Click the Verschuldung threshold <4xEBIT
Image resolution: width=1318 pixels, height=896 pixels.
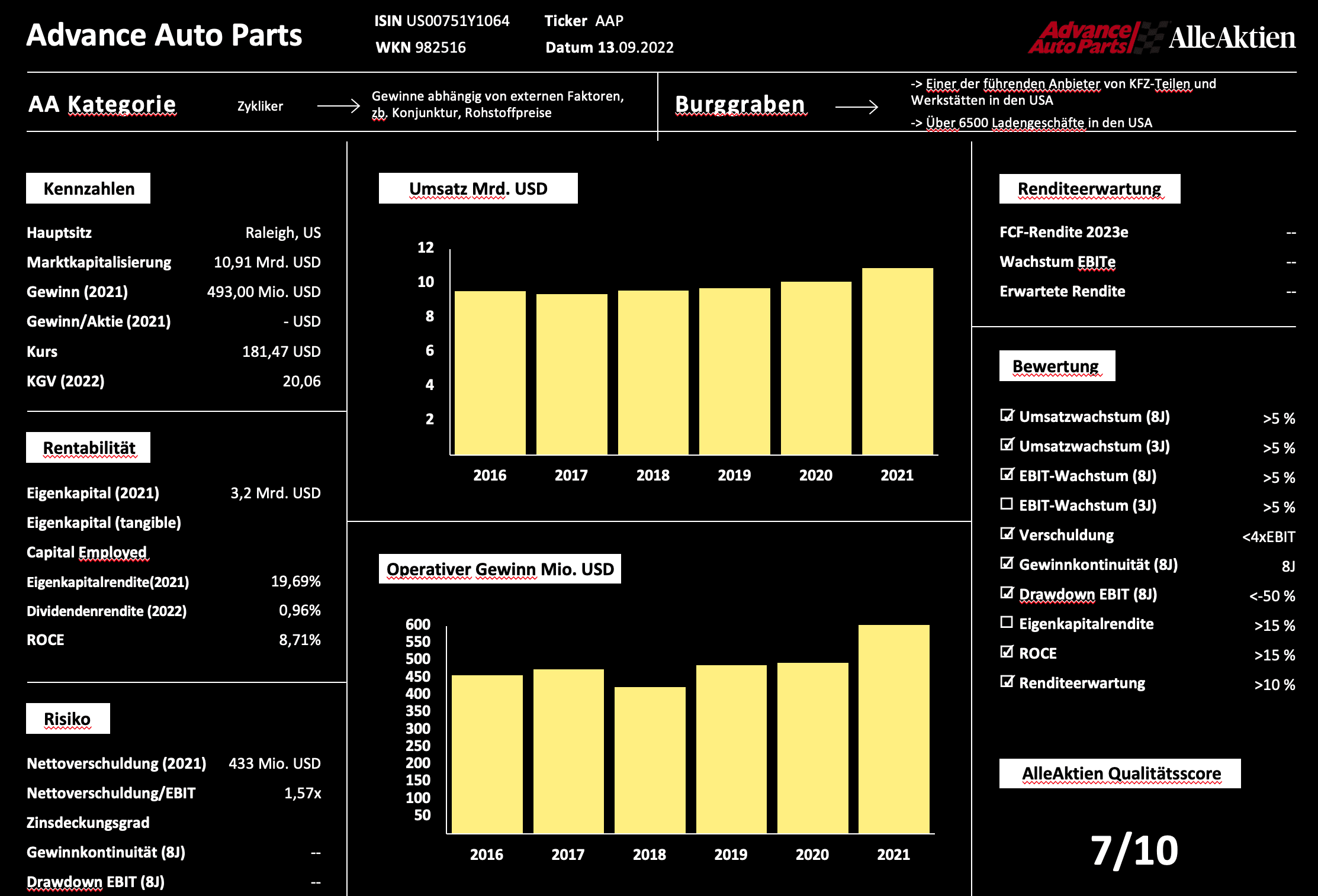1268,537
